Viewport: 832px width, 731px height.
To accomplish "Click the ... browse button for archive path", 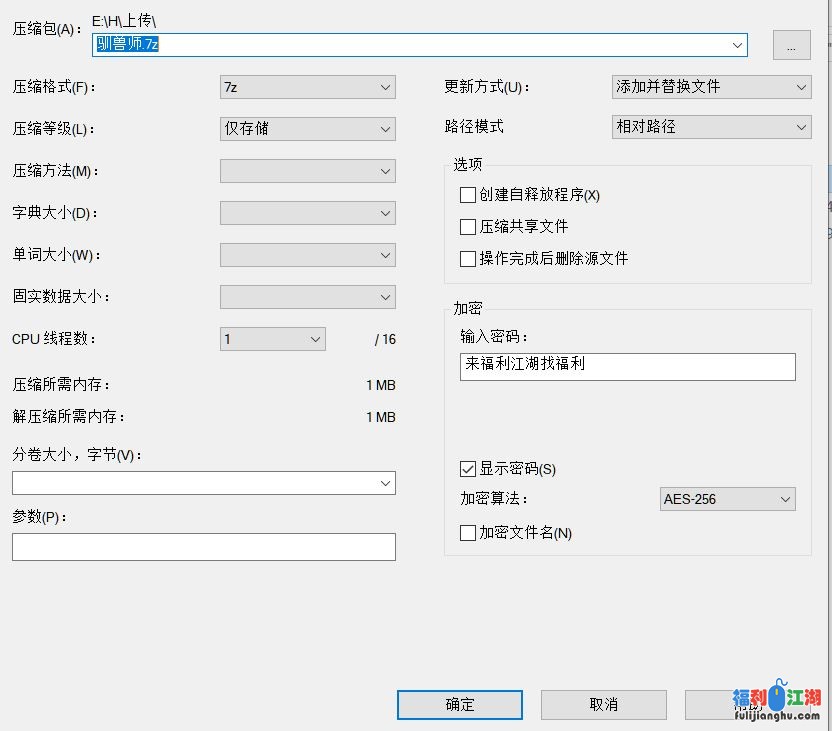I will click(791, 44).
